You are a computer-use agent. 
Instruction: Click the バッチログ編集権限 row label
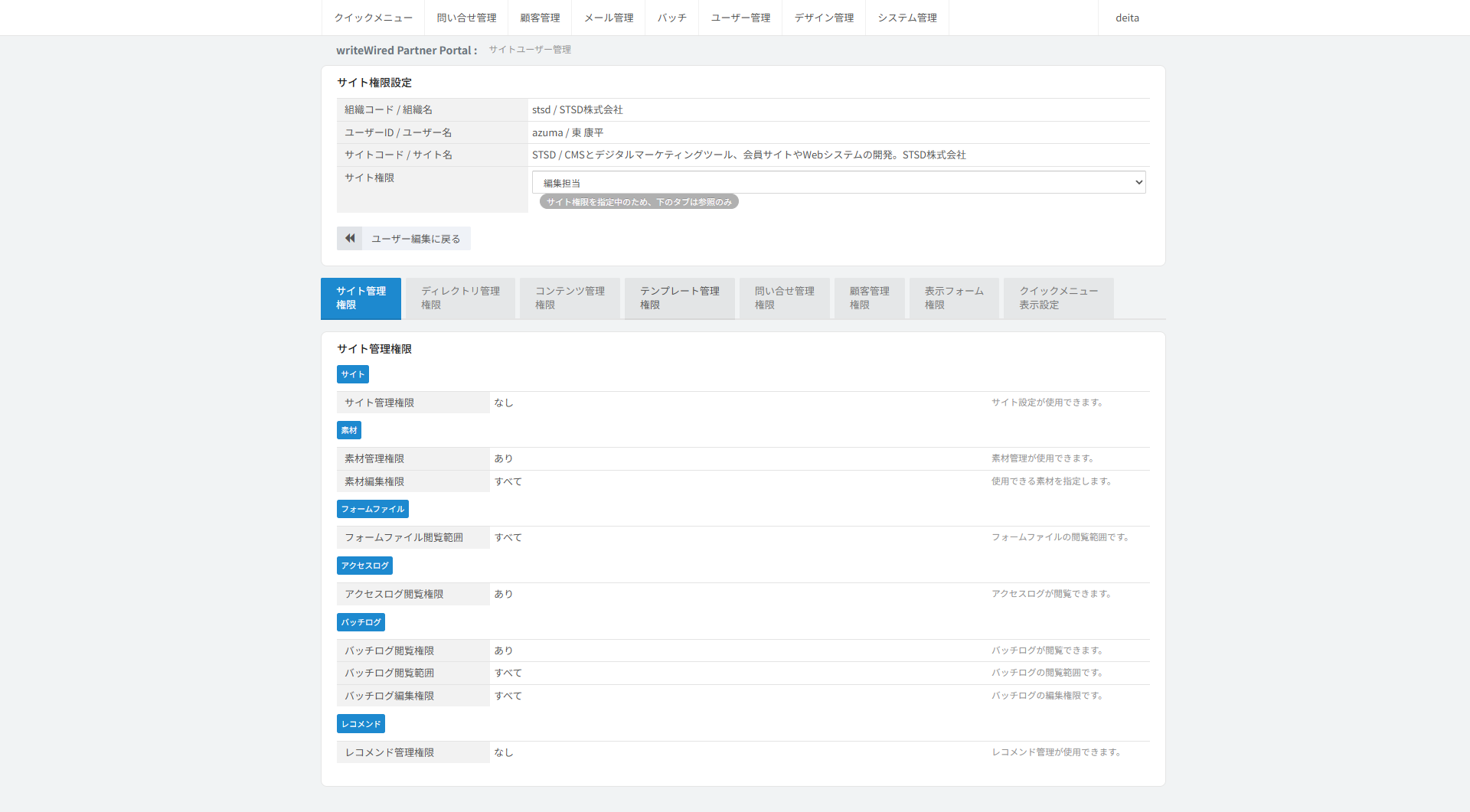(389, 696)
